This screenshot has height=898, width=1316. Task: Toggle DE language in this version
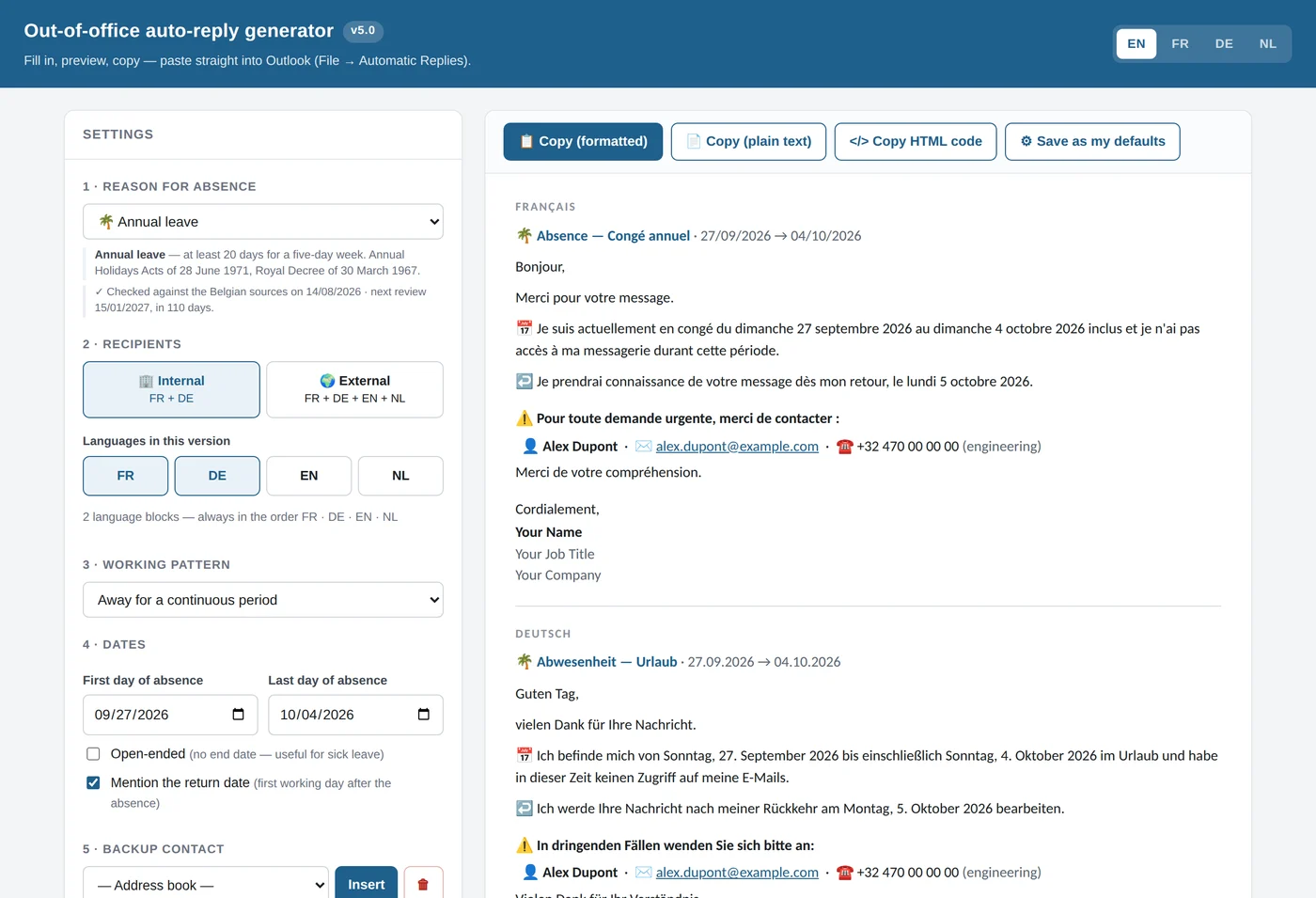[x=217, y=476]
